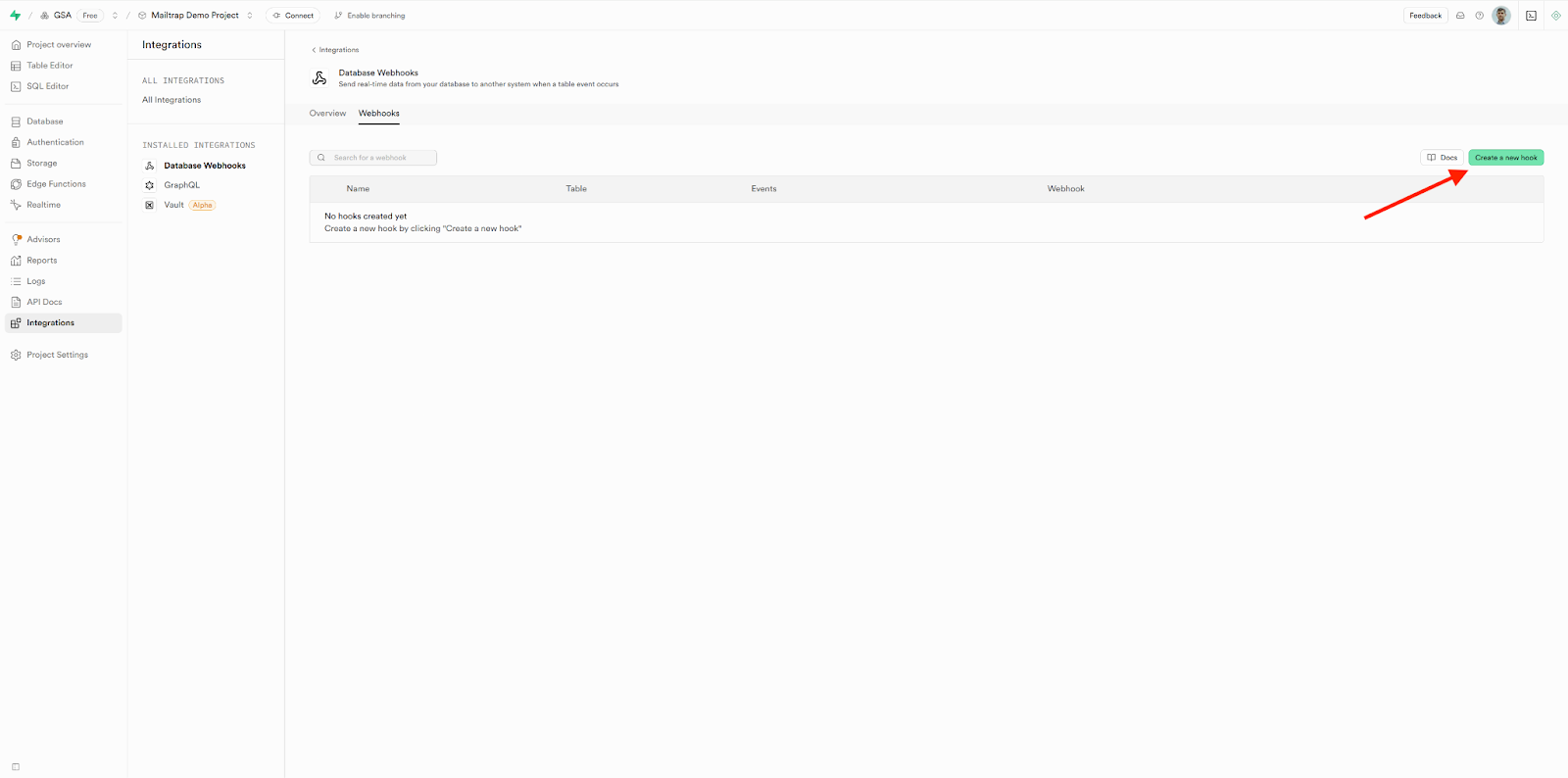Switch to the Overview tab
The image size is (1568, 778).
327,114
